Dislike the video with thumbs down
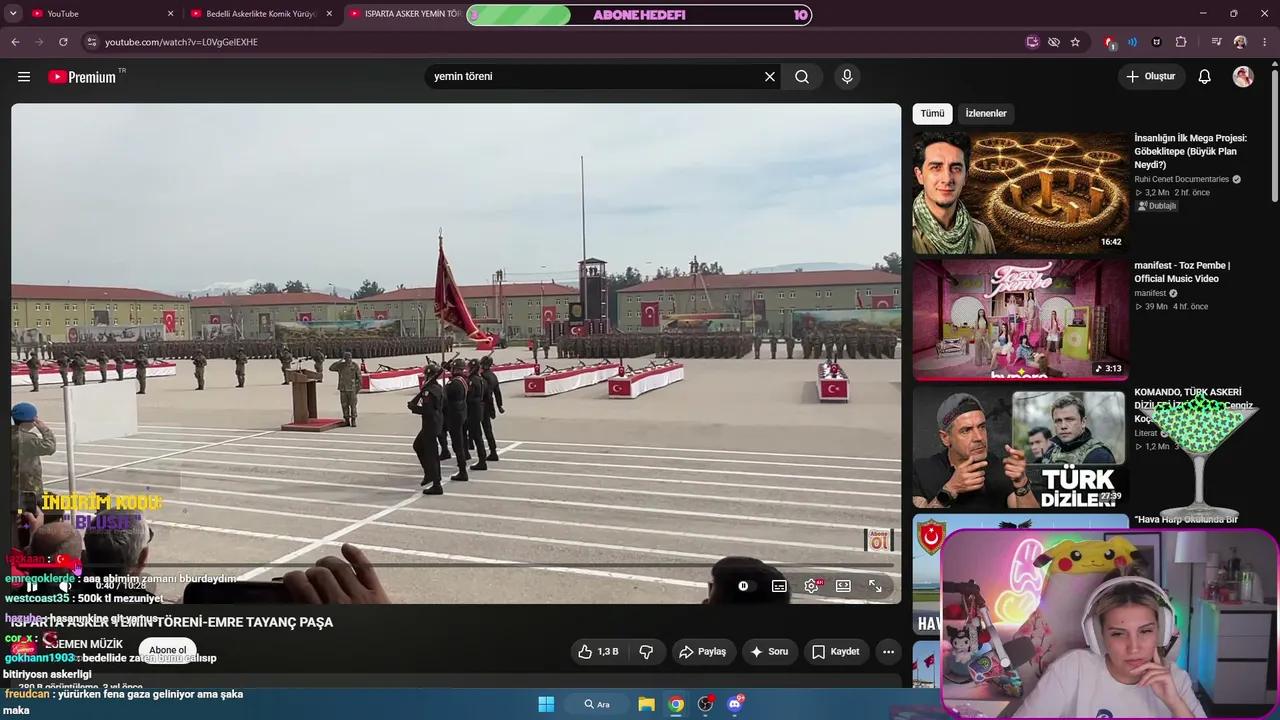The height and width of the screenshot is (720, 1280). 646,652
